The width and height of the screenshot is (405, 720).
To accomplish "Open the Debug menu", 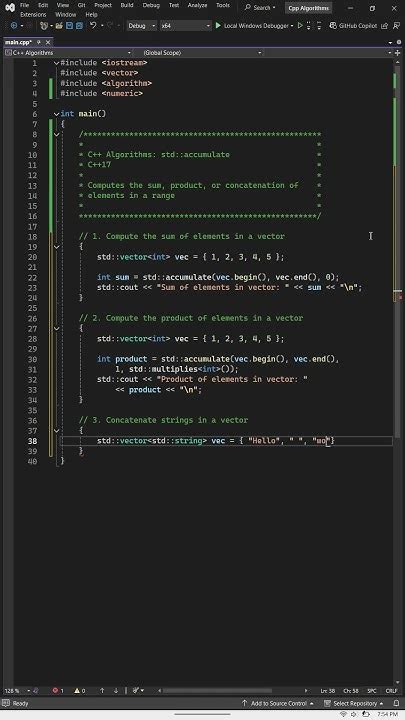I will (151, 5).
